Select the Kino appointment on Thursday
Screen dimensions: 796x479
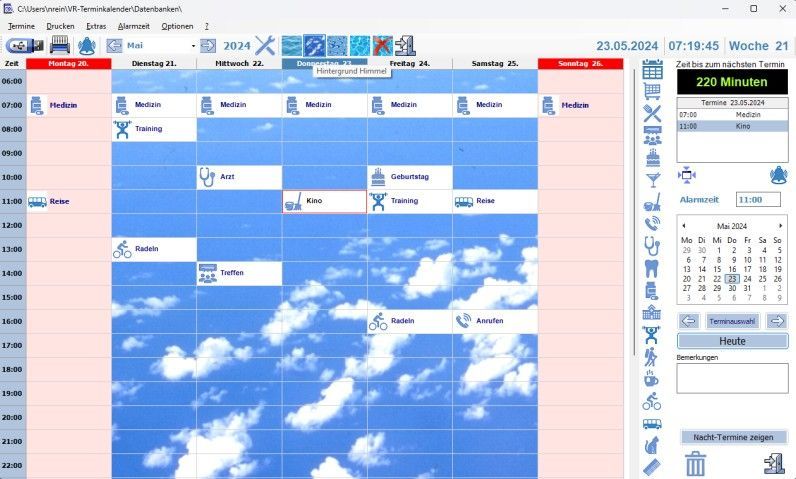pyautogui.click(x=324, y=202)
